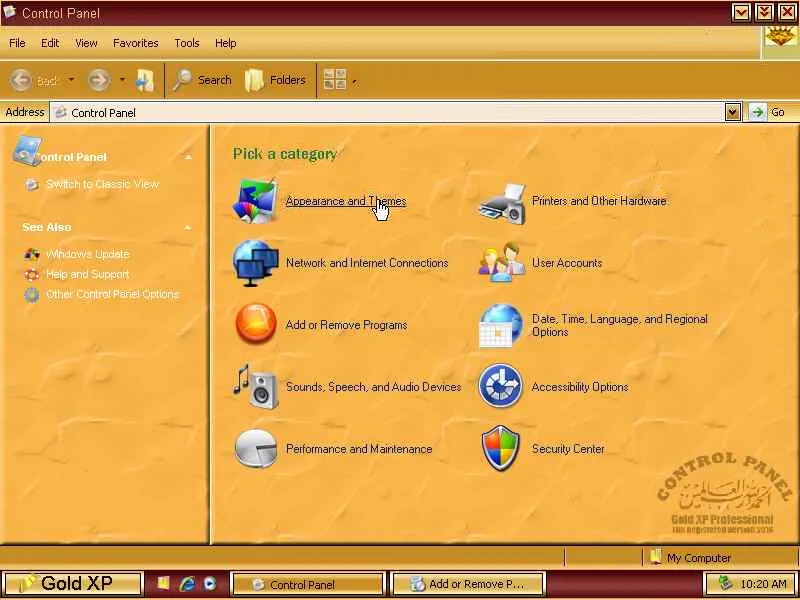Click the Windows Update link
The height and width of the screenshot is (600, 800).
(88, 254)
